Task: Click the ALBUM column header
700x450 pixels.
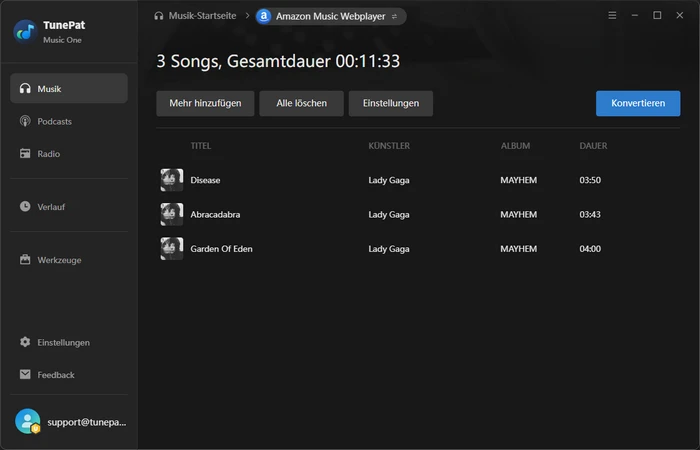Action: [516, 146]
